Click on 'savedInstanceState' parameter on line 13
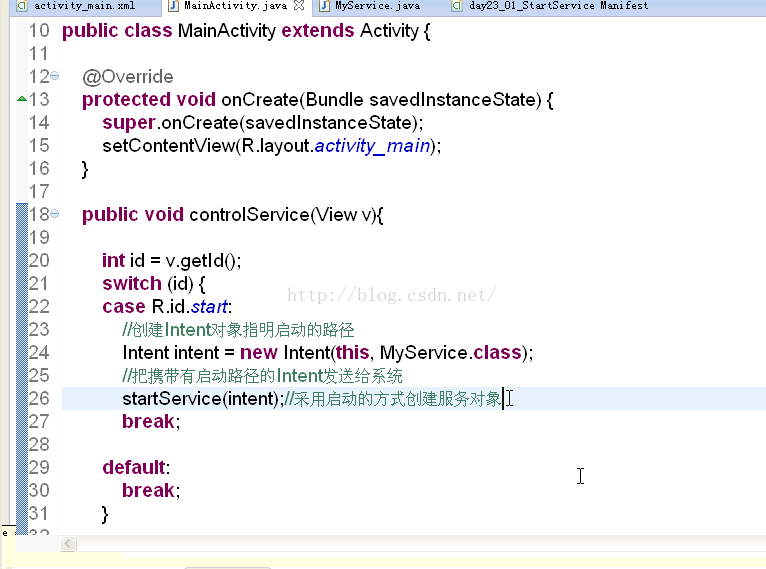The height and width of the screenshot is (569, 766). tap(452, 100)
